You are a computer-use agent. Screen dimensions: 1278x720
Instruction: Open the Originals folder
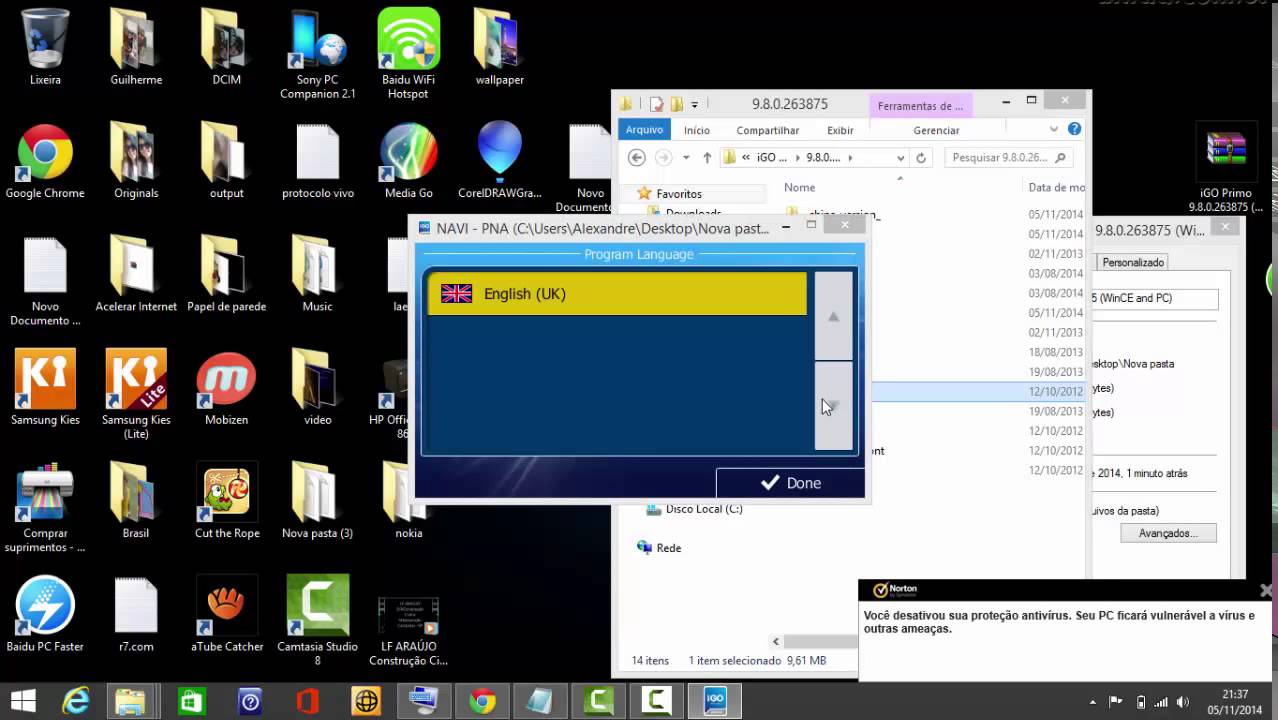click(136, 161)
